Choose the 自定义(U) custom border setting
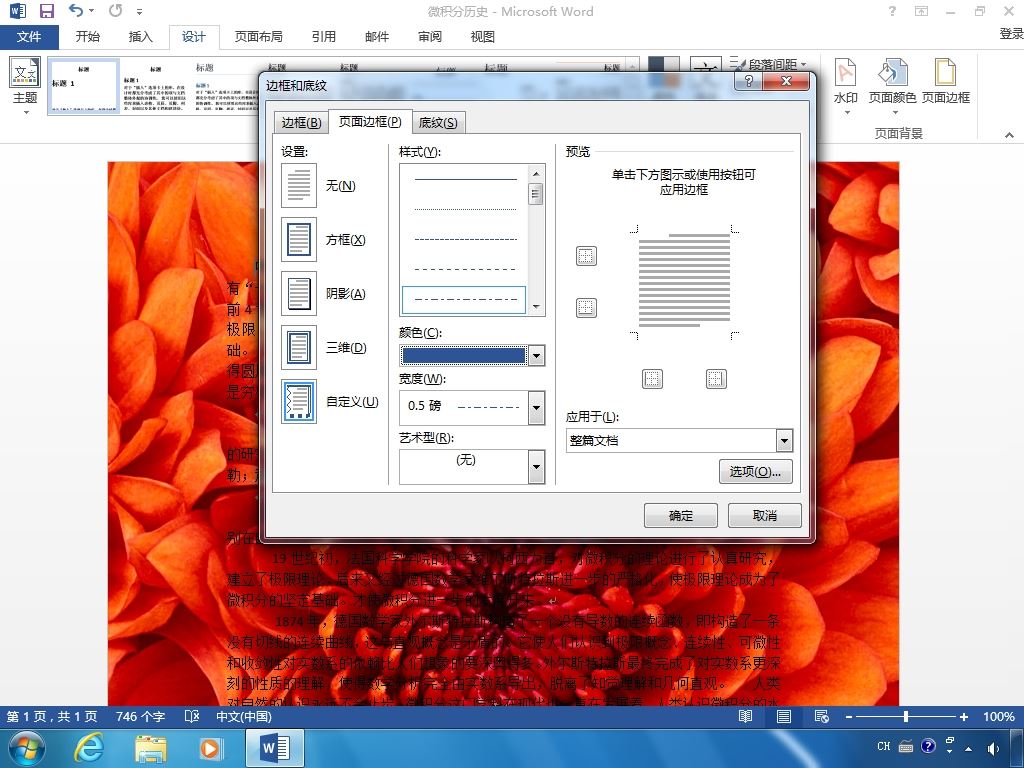1024x768 pixels. [x=299, y=402]
